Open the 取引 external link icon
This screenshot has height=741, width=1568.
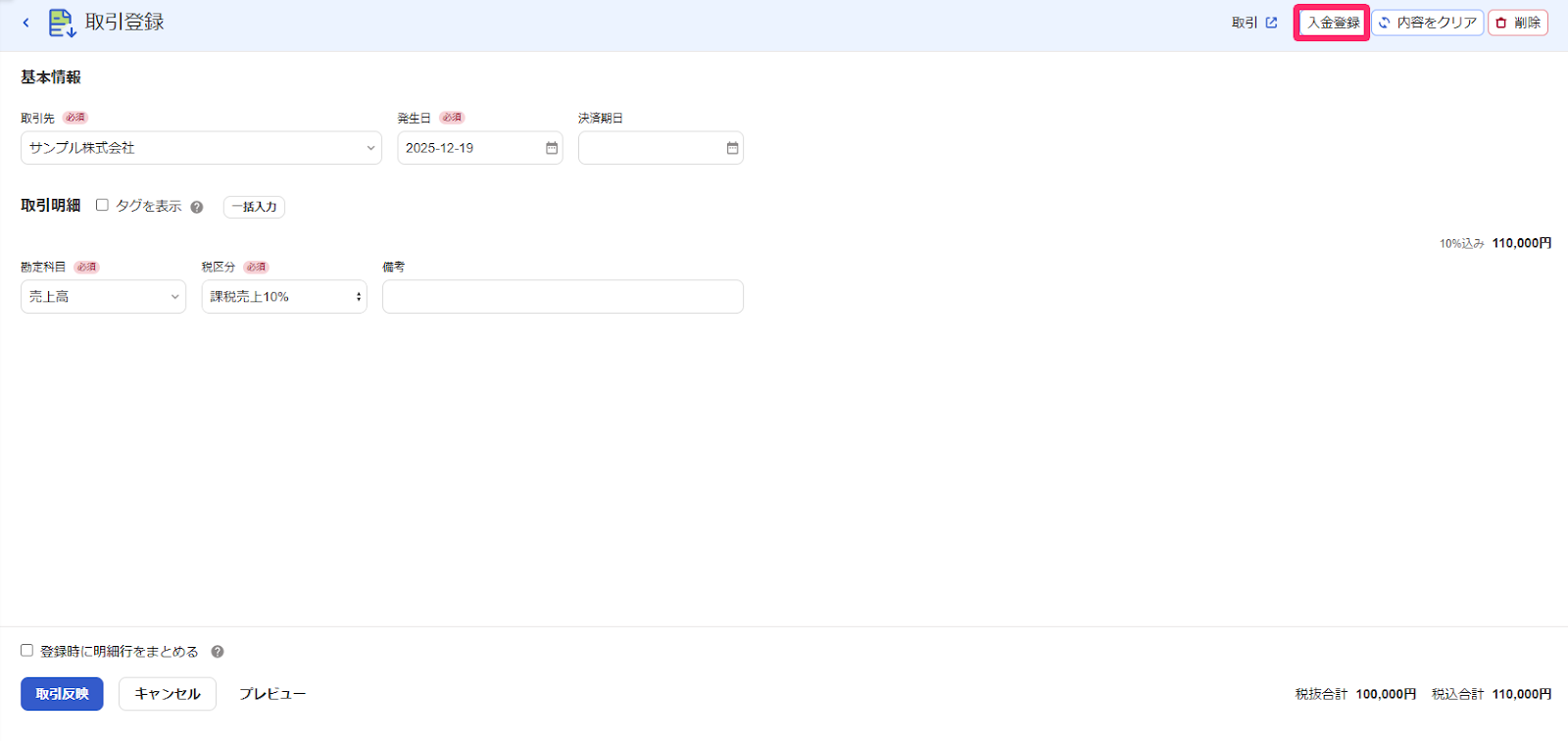click(x=1271, y=23)
